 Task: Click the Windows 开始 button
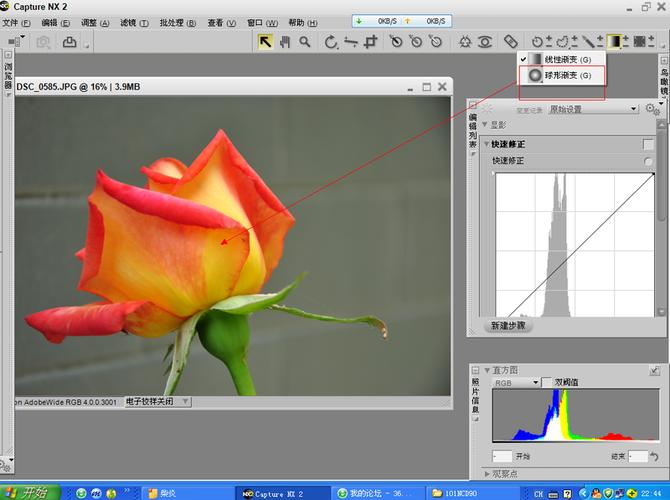pyautogui.click(x=28, y=492)
